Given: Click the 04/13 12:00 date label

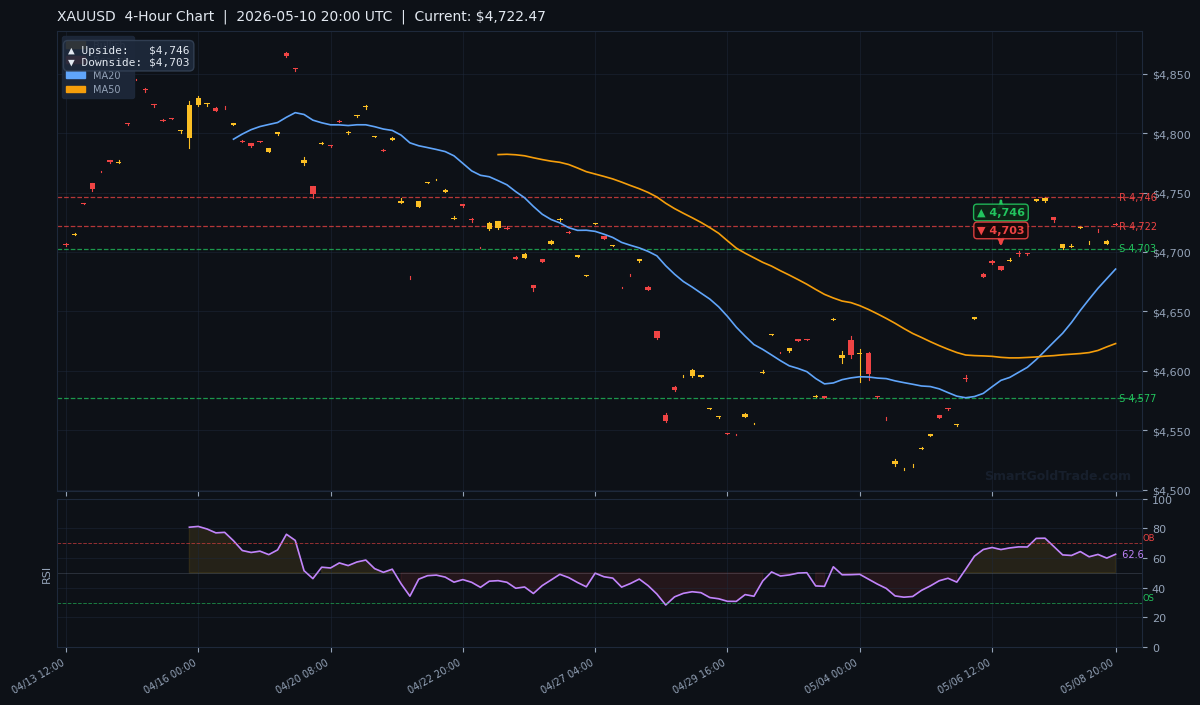Looking at the screenshot, I should tap(40, 676).
